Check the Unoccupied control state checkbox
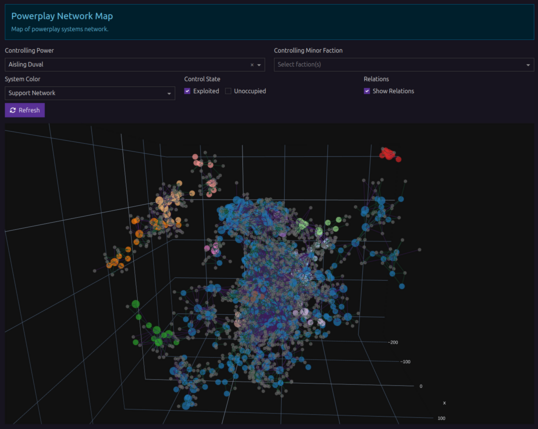The width and height of the screenshot is (538, 429). (228, 91)
